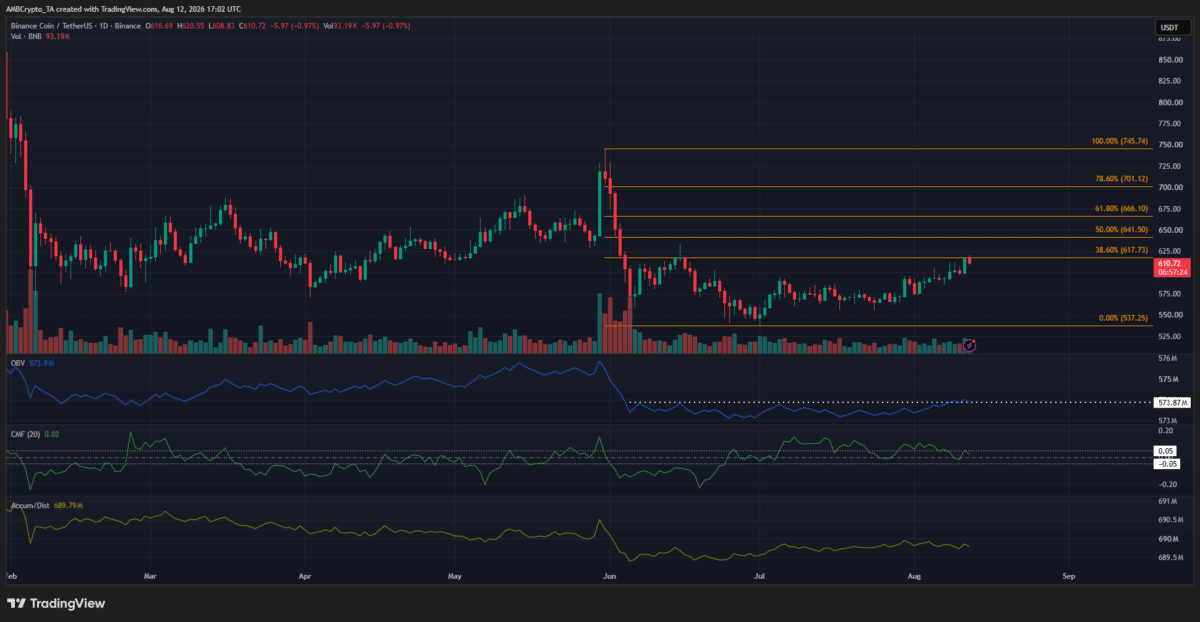This screenshot has height=622, width=1200.
Task: Click the 525.00 price axis label
Action: pyautogui.click(x=1169, y=336)
